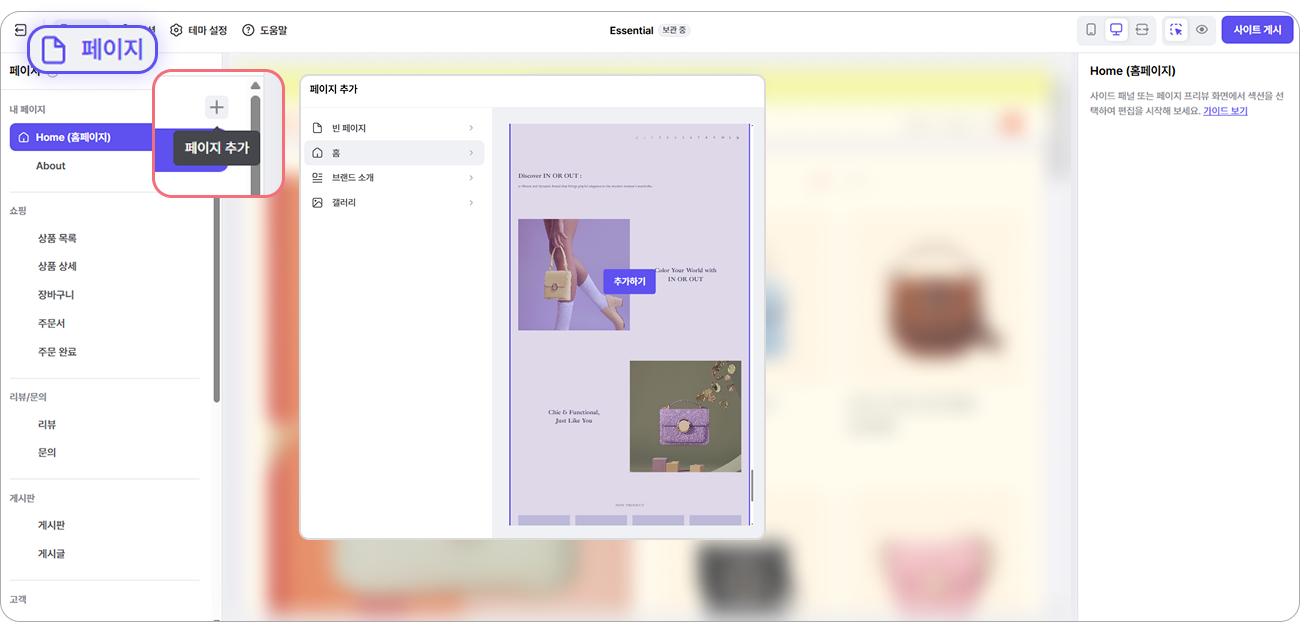Switch to desktop monitor preview icon
Image resolution: width=1300 pixels, height=622 pixels.
click(x=1116, y=30)
